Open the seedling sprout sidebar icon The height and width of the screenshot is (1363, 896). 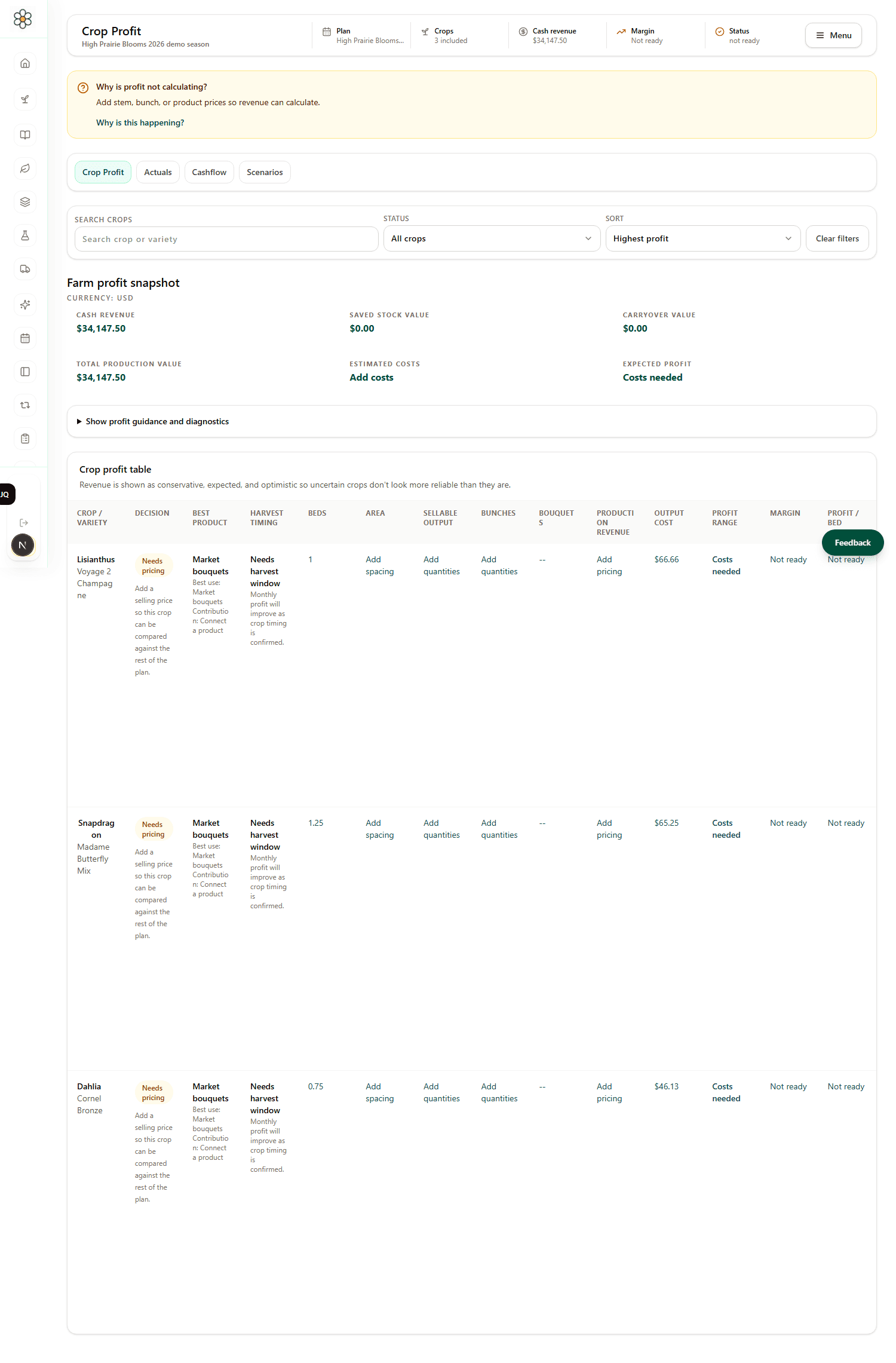25,99
